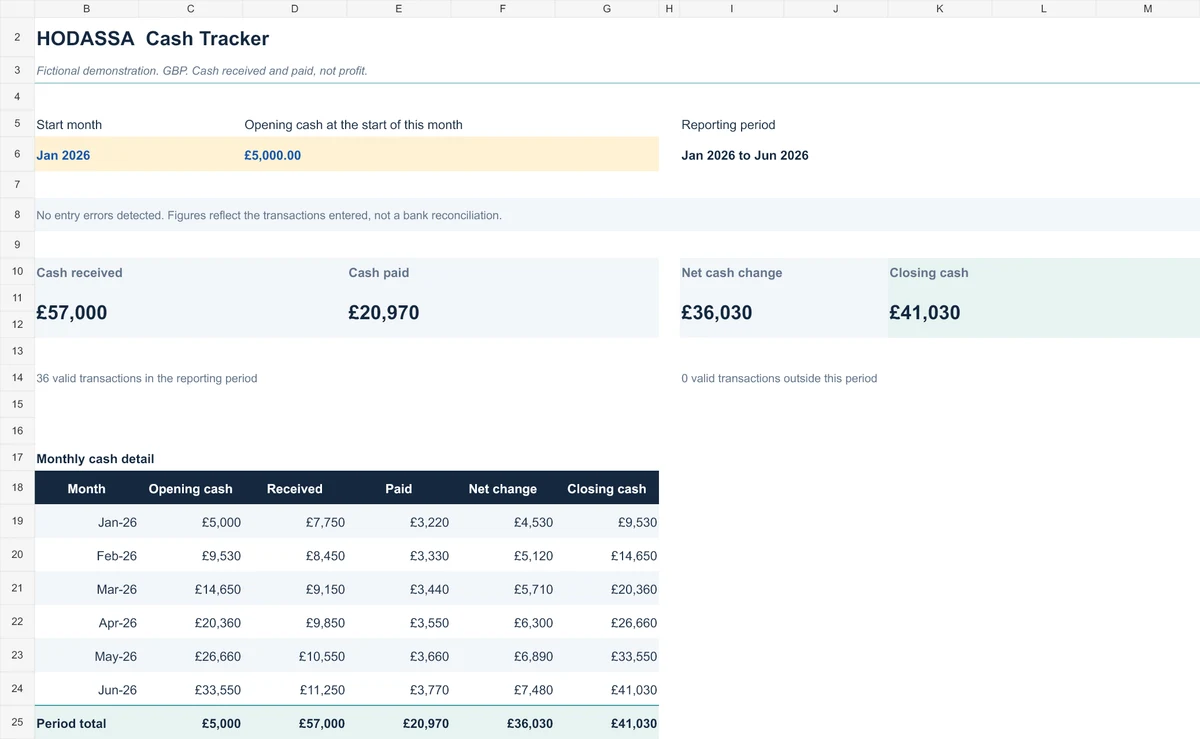Viewport: 1200px width, 739px height.
Task: Select row 25 header
Action: 17,722
